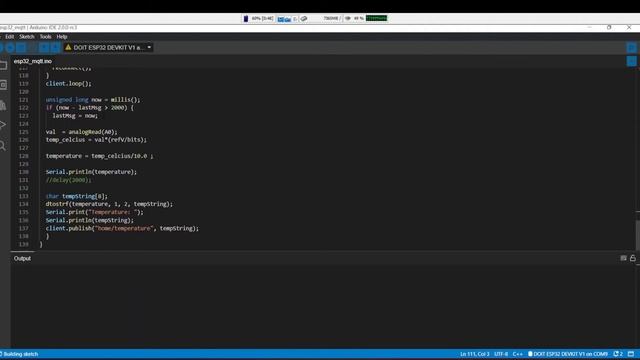Click the Building sketch status message
640x360 pixels.
[20, 354]
